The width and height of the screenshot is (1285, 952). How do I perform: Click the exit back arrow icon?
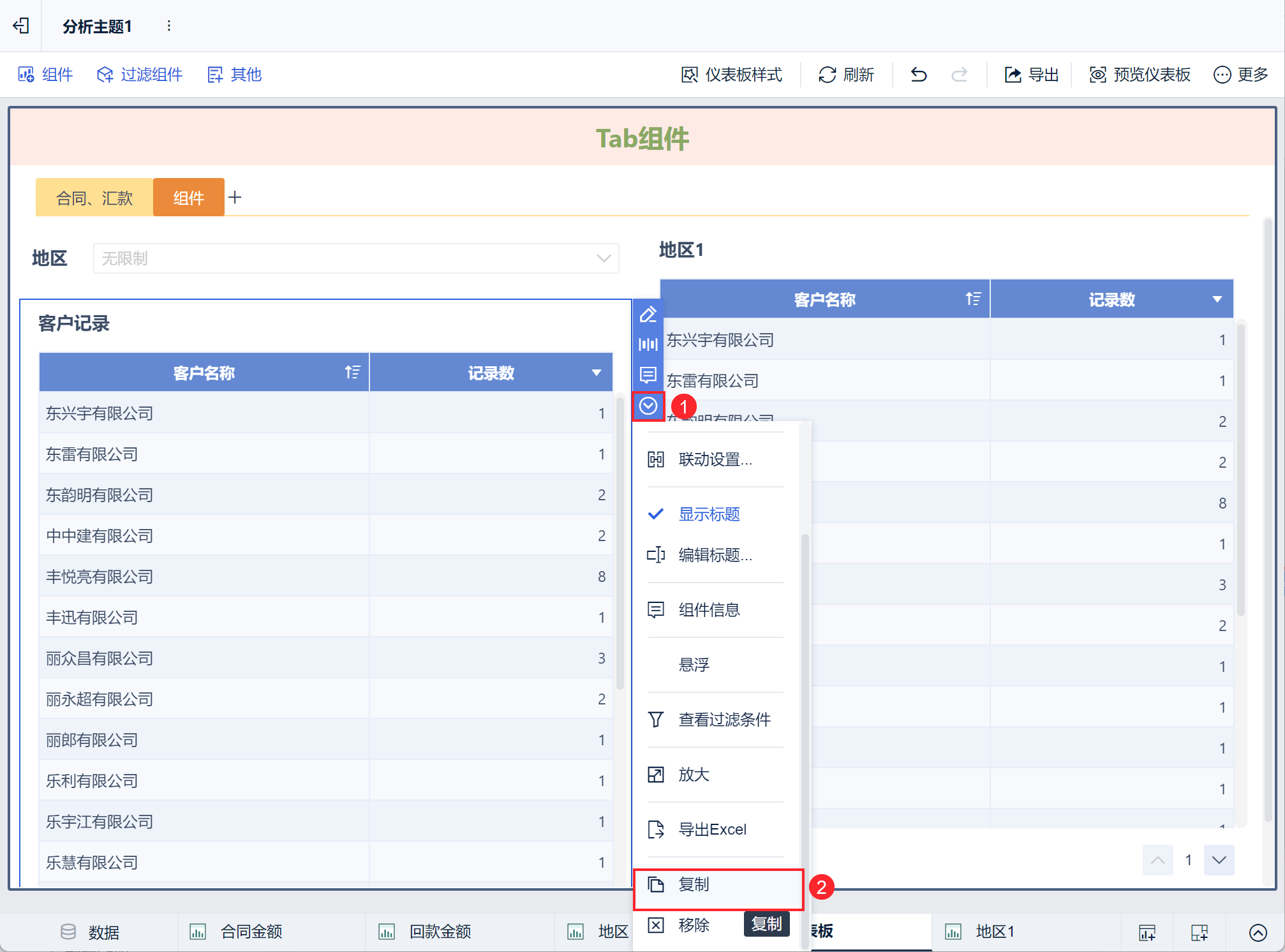[x=21, y=26]
